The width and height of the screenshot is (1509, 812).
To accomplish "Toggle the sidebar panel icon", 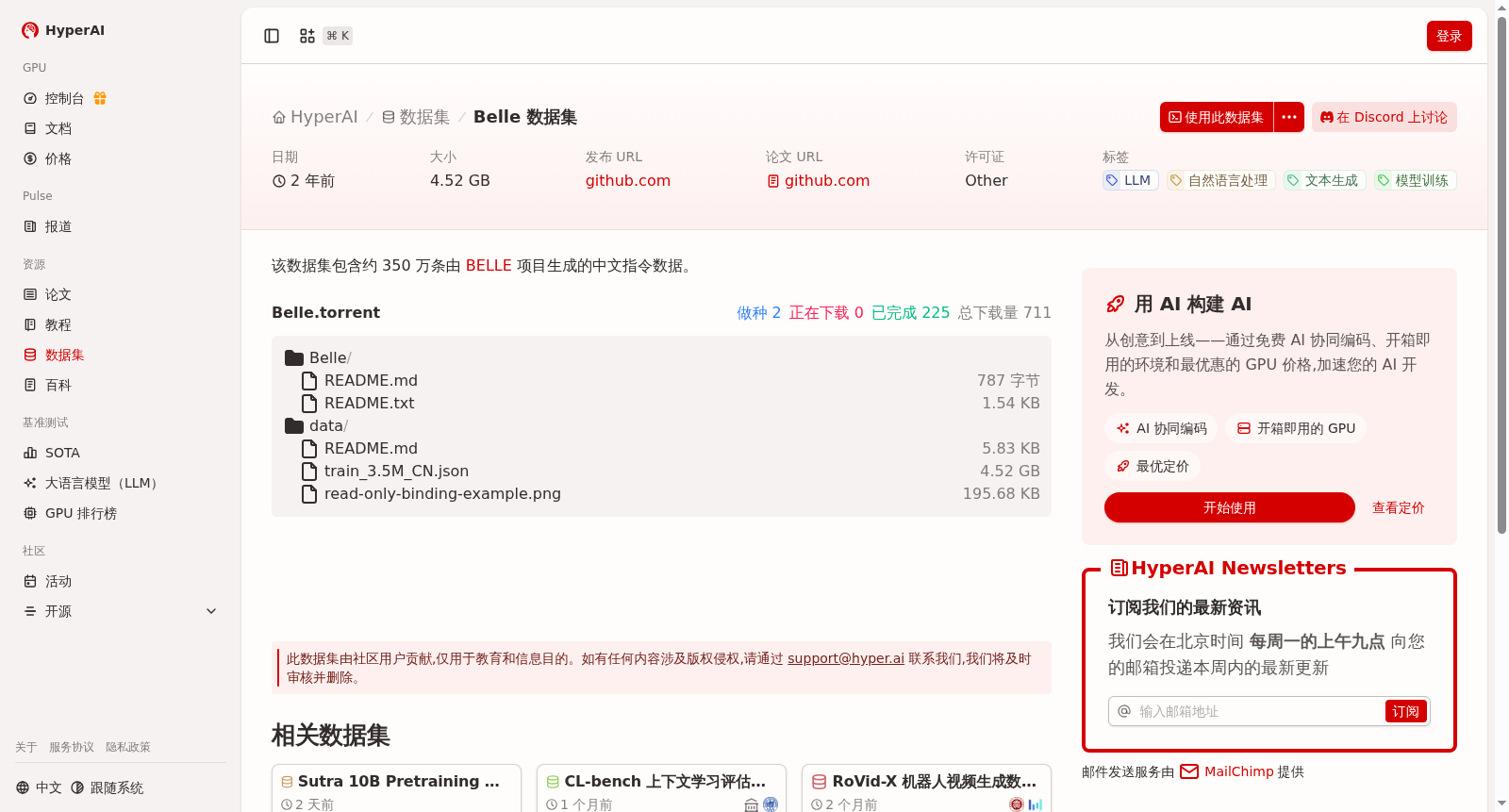I will pos(272,36).
